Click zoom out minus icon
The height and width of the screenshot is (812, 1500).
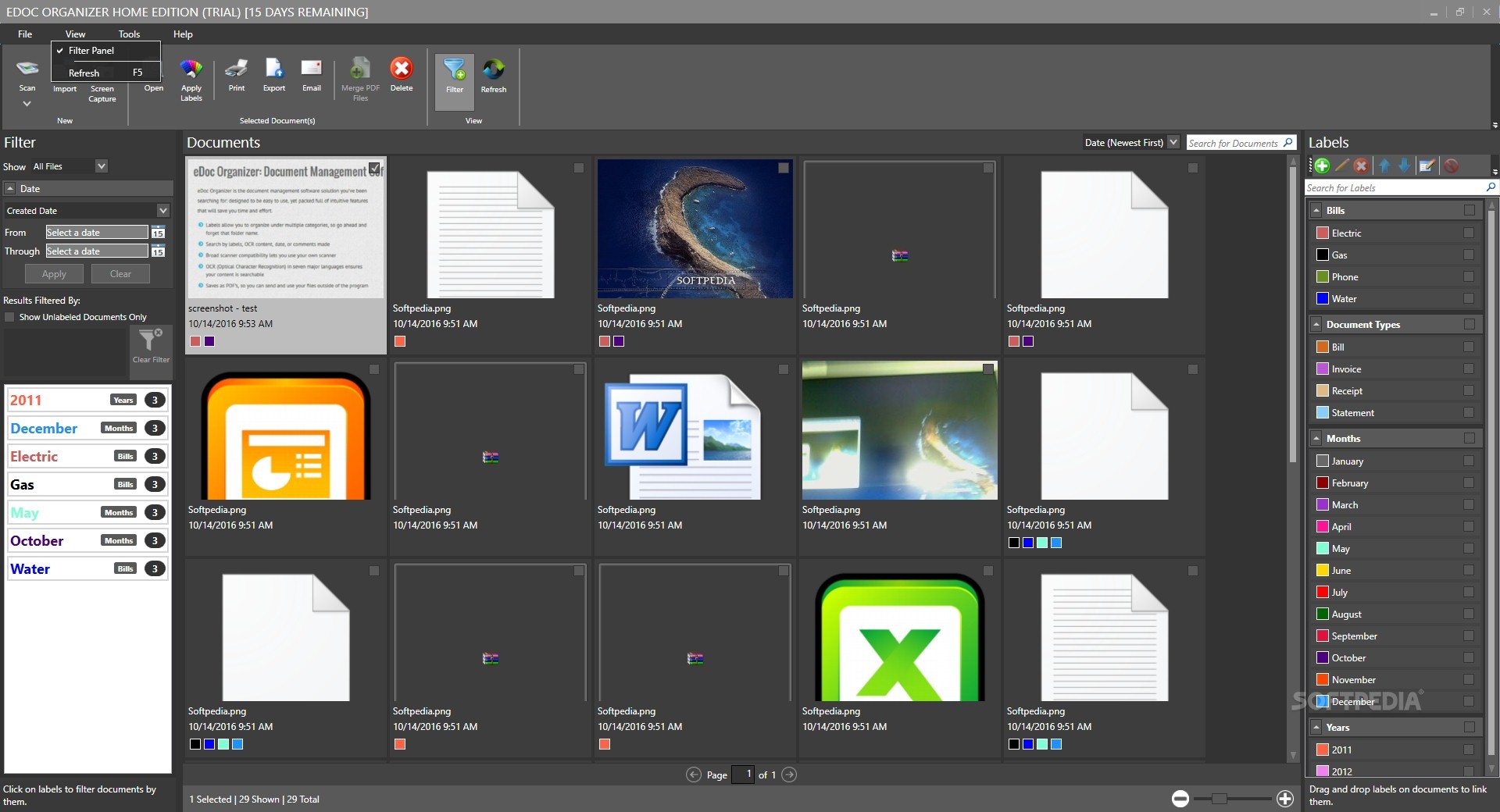click(1180, 798)
